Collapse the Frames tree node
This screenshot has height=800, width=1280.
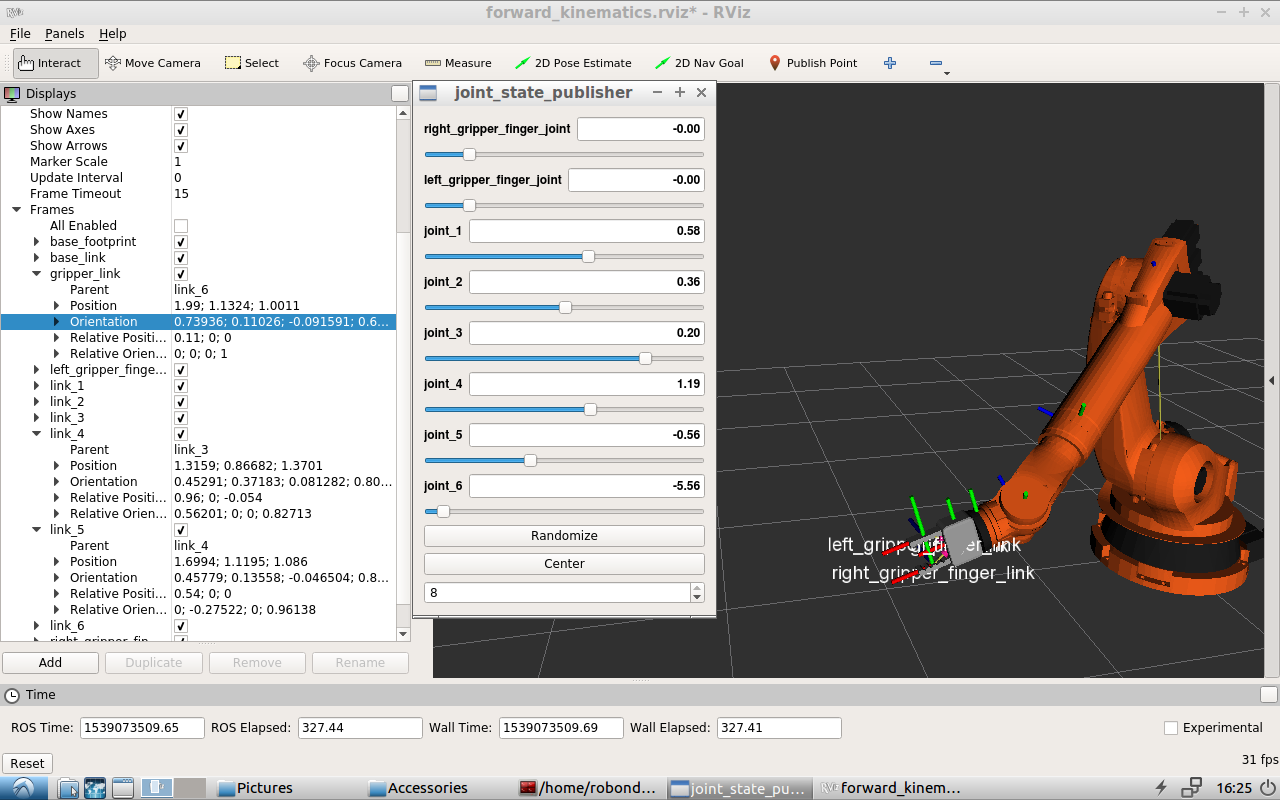pos(16,210)
